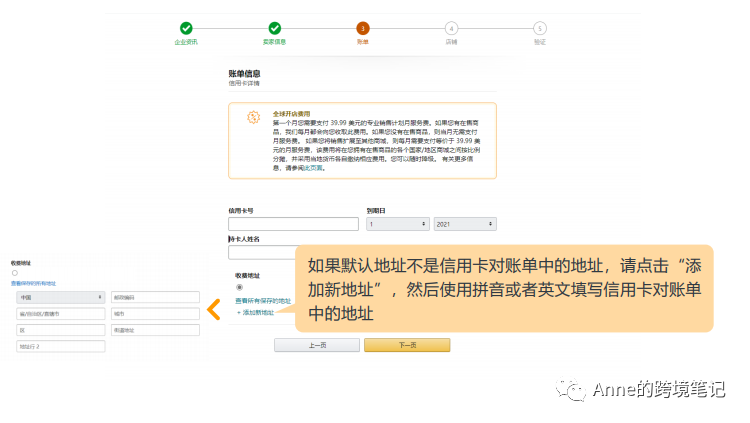Select step 4 店铺 circle
This screenshot has width=750, height=423.
pos(451,28)
